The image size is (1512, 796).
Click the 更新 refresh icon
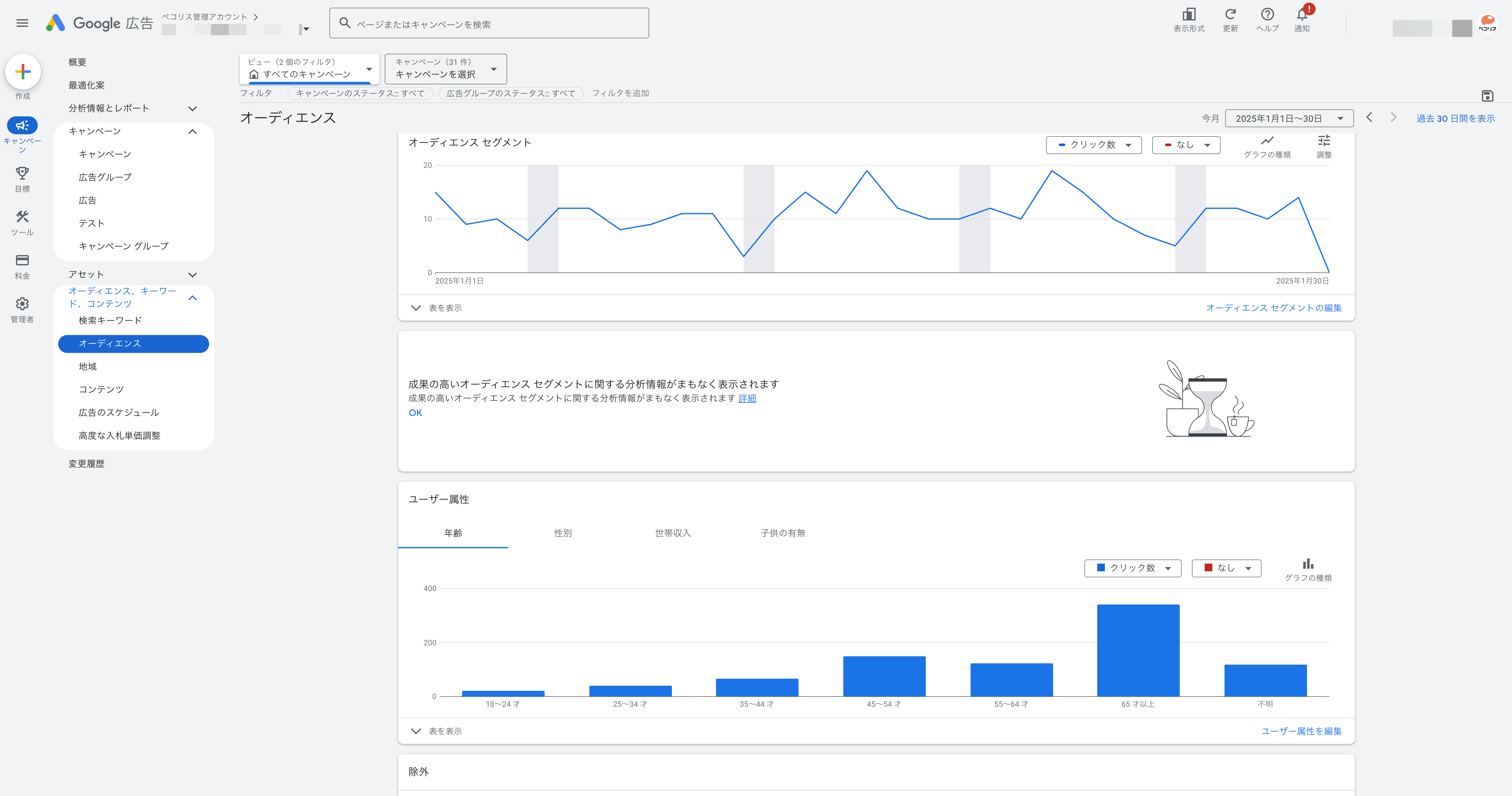point(1230,14)
